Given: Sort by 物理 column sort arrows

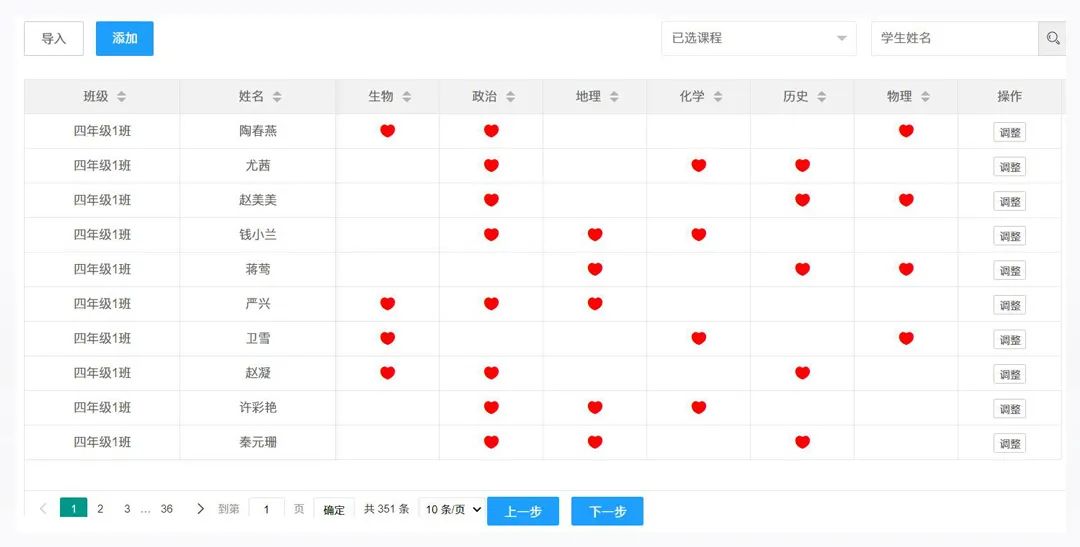Looking at the screenshot, I should [926, 96].
